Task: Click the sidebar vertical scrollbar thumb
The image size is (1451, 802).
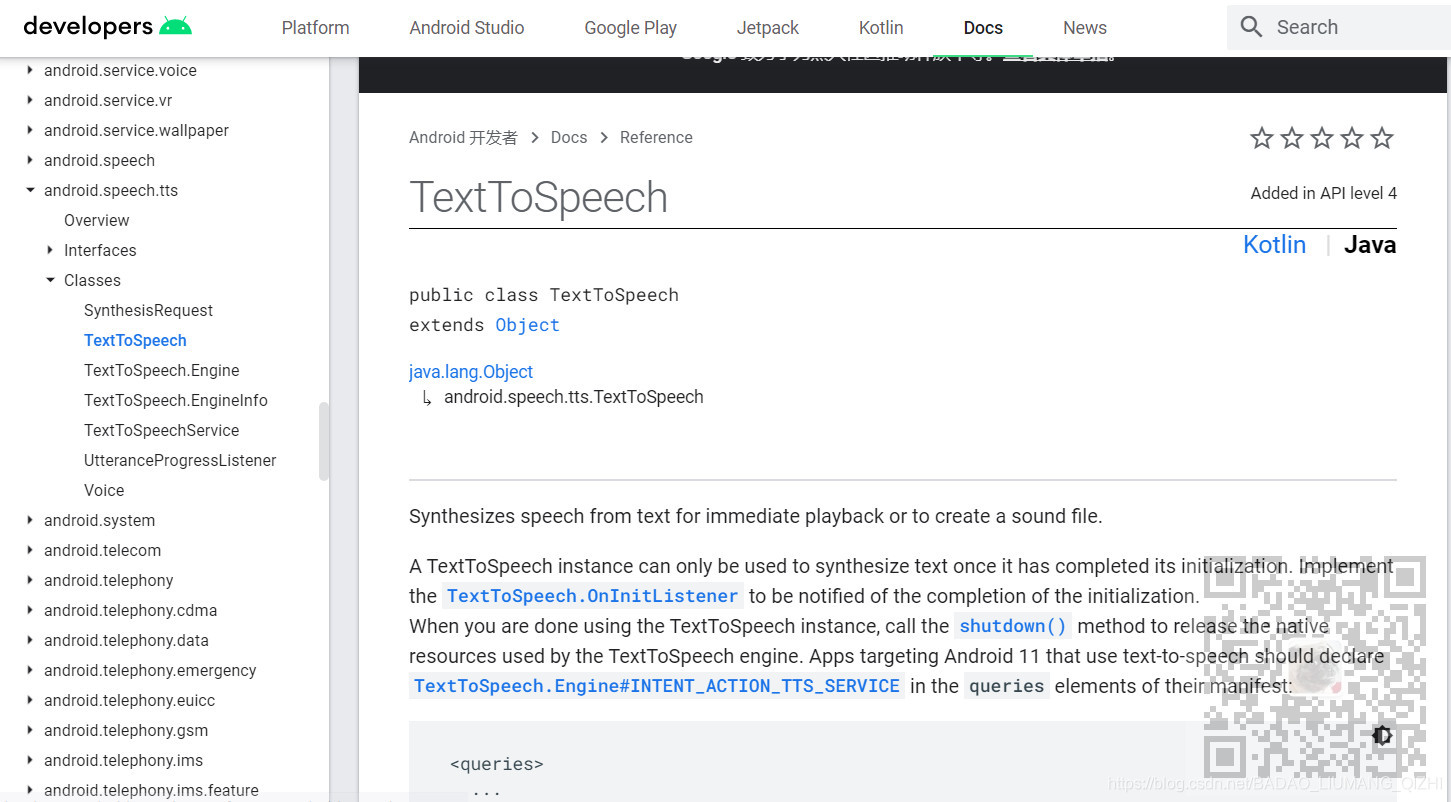Action: point(323,441)
